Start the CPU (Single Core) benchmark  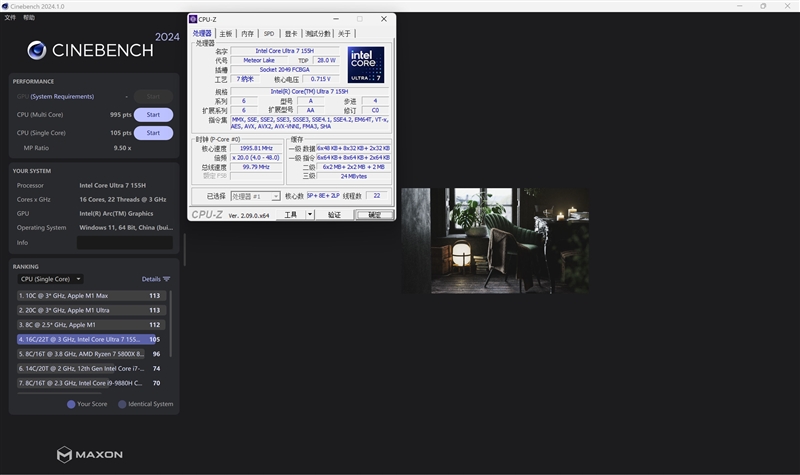click(x=153, y=133)
